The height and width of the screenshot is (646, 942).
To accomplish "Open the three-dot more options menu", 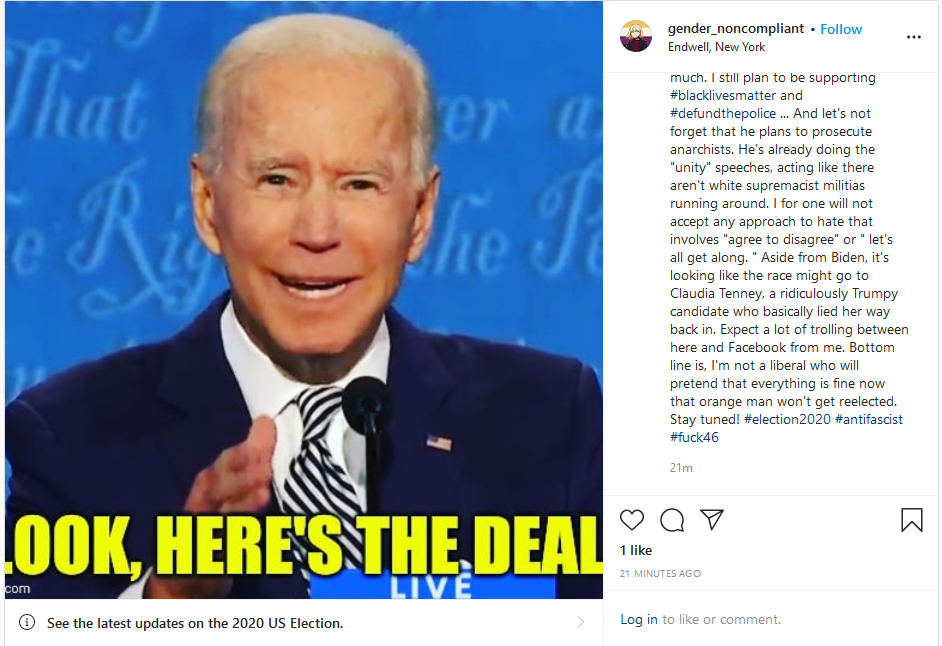I will [914, 37].
